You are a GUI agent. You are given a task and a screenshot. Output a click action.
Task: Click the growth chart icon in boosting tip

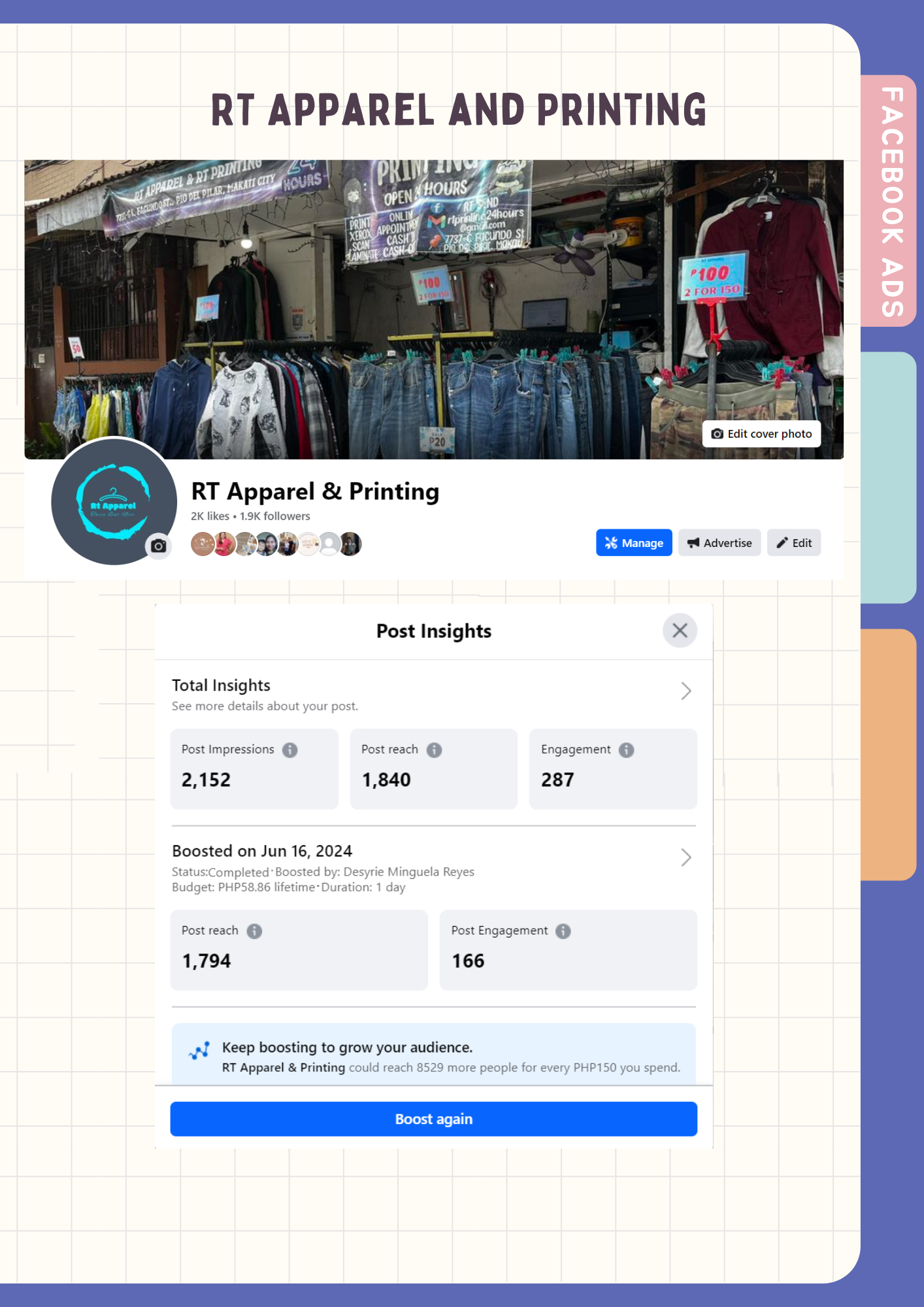pos(199,1051)
